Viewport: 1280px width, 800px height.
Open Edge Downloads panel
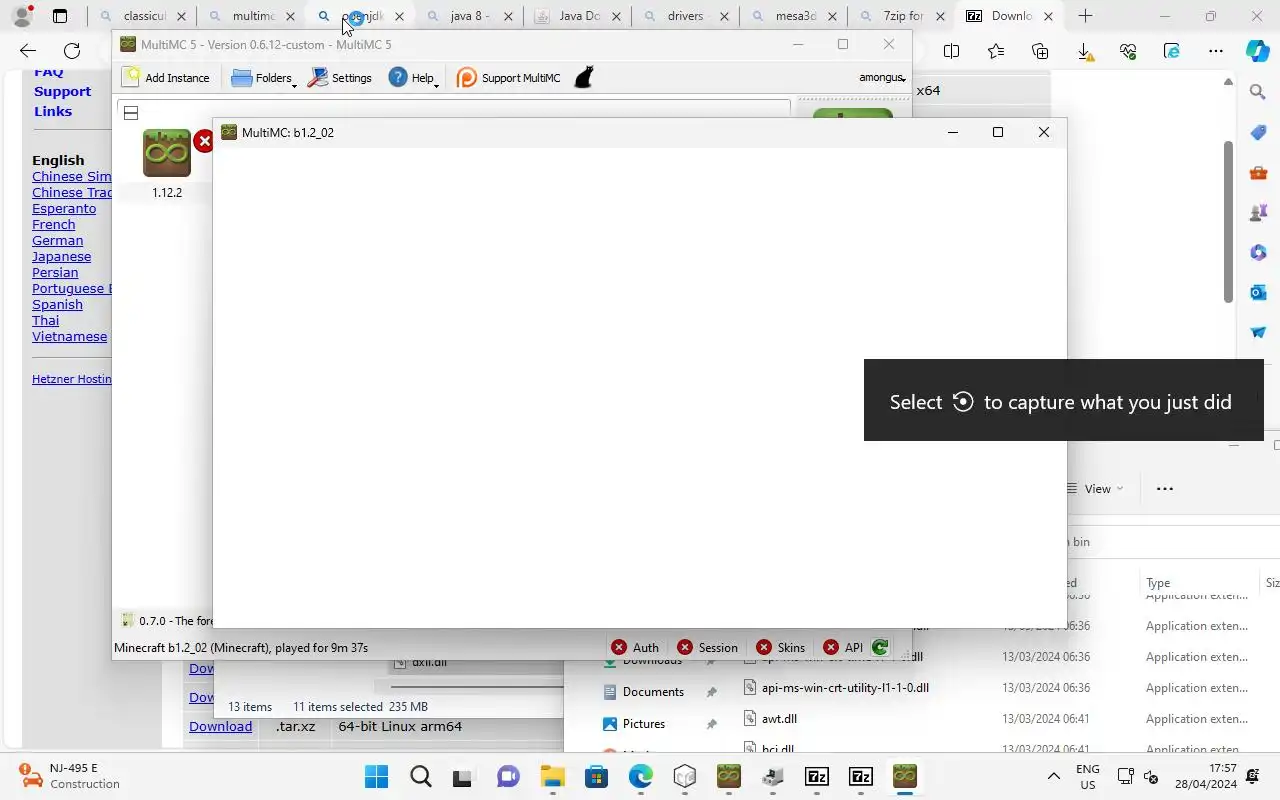click(1084, 51)
